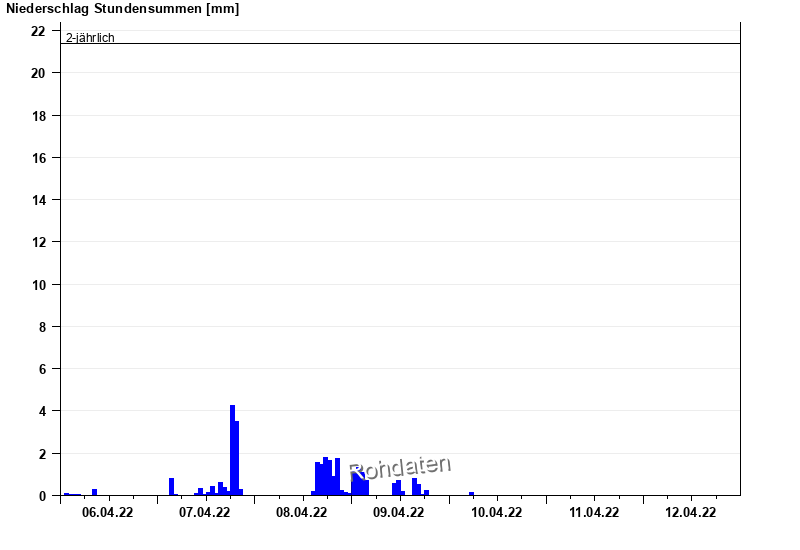
Task: Click the tallest blue precipitation bar
Action: point(232,450)
